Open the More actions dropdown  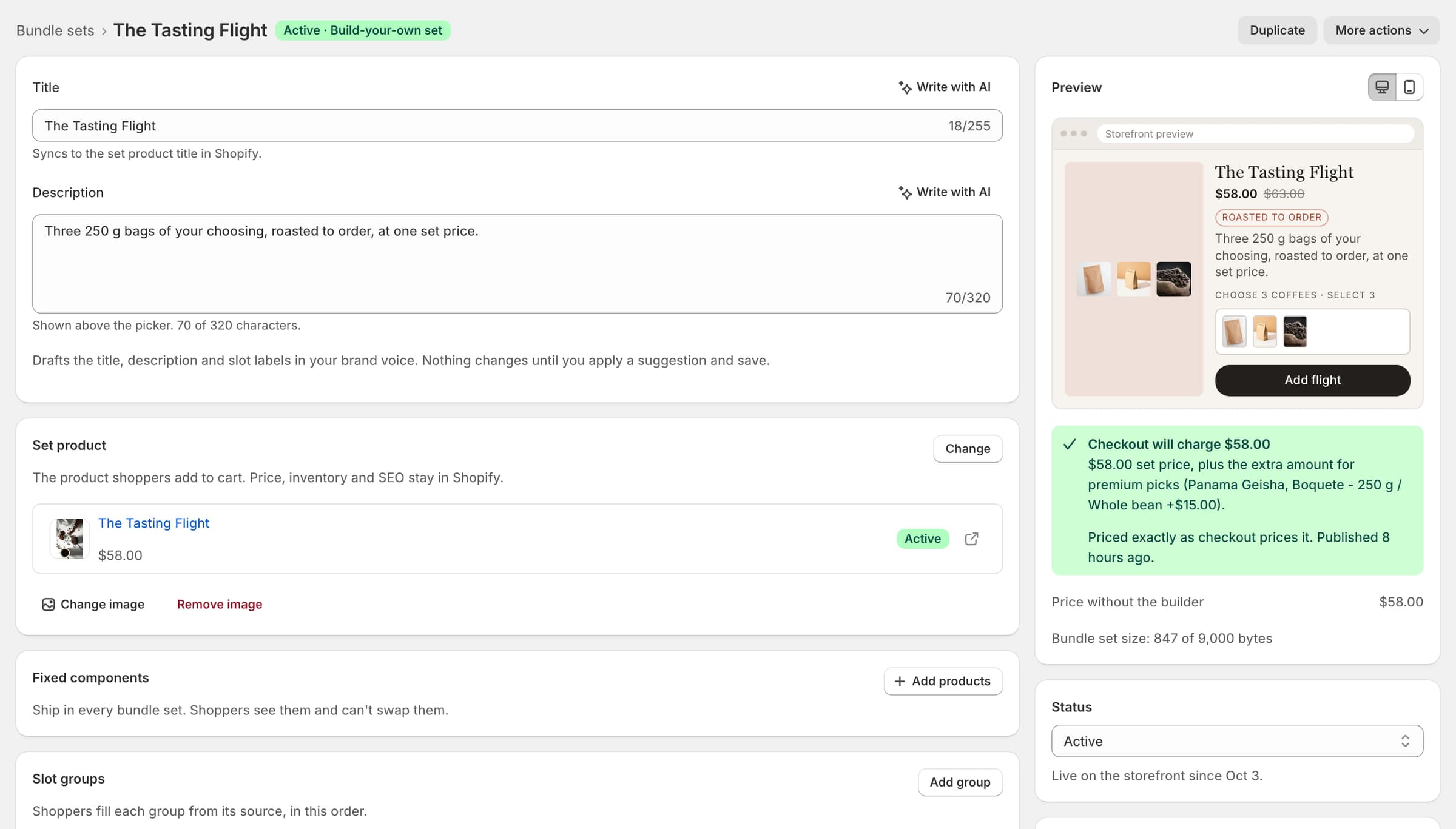(1381, 30)
